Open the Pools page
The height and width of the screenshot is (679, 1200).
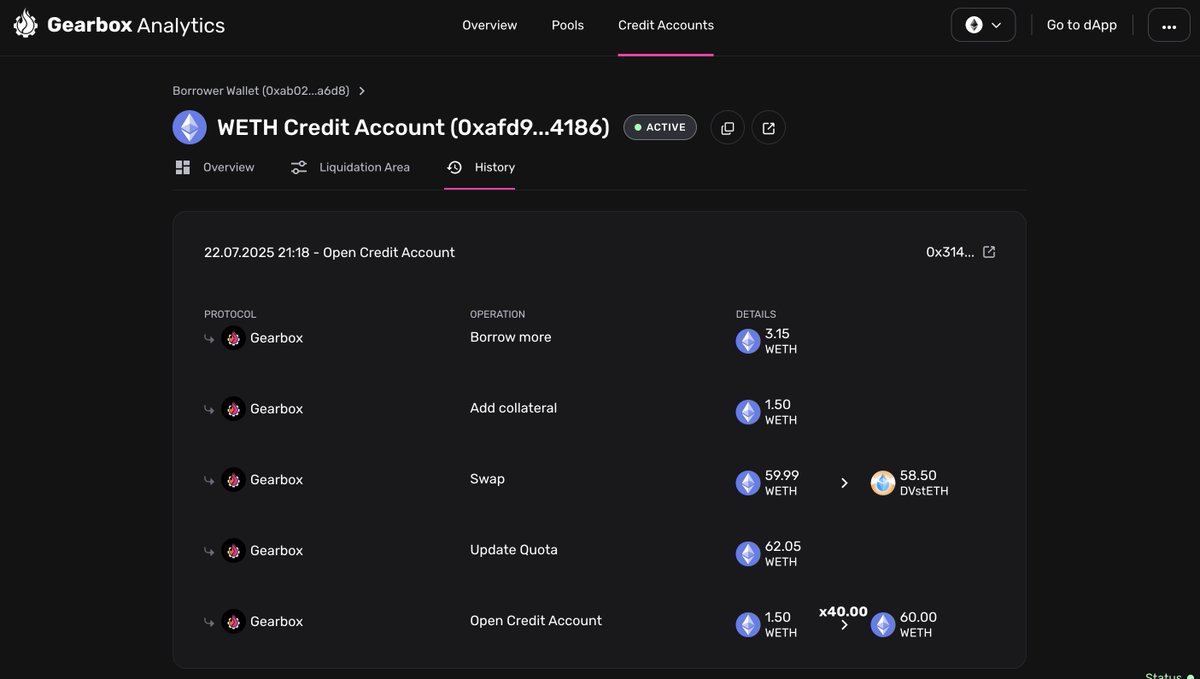[x=567, y=25]
